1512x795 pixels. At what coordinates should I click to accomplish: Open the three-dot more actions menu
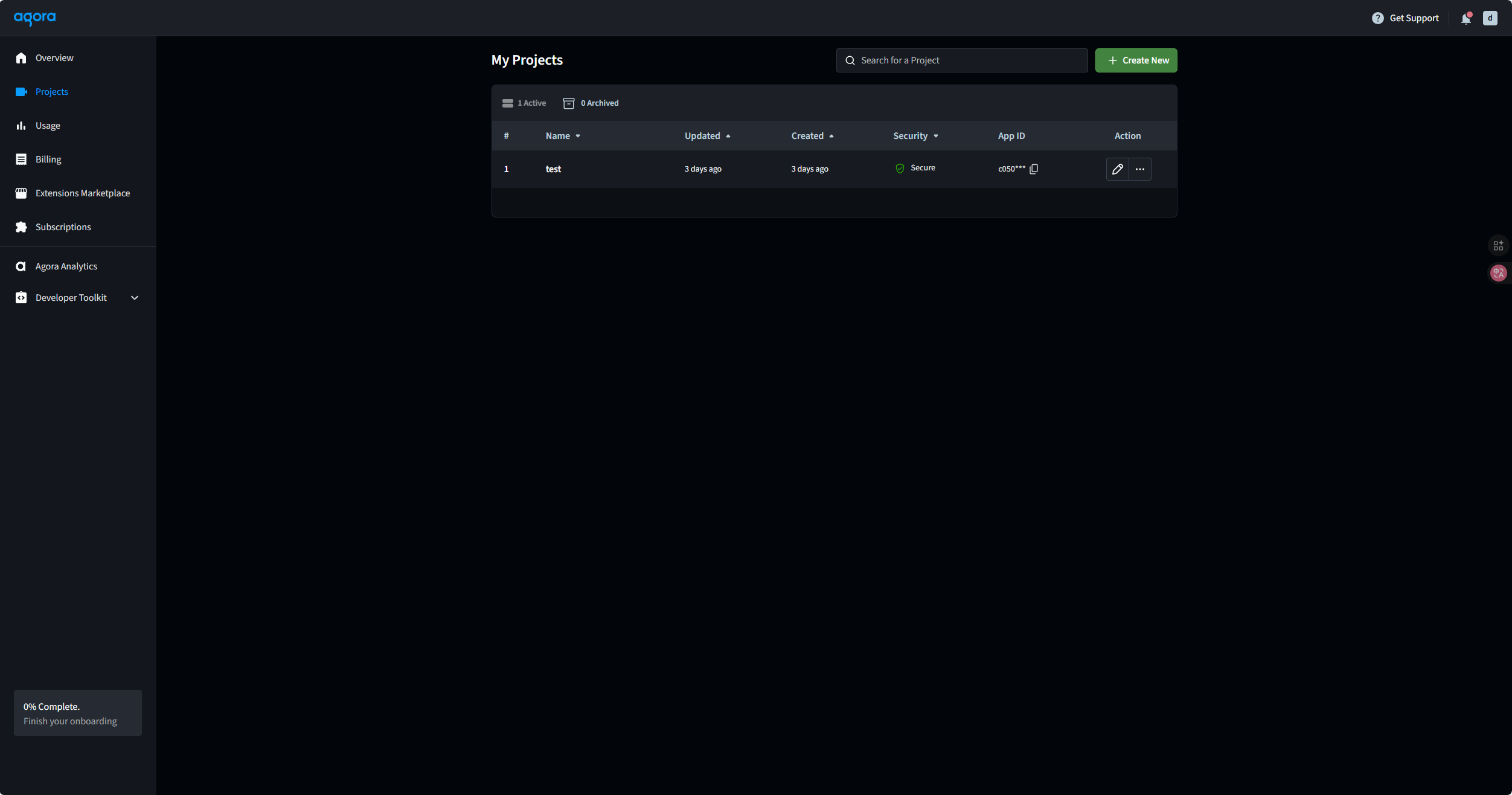click(x=1139, y=169)
